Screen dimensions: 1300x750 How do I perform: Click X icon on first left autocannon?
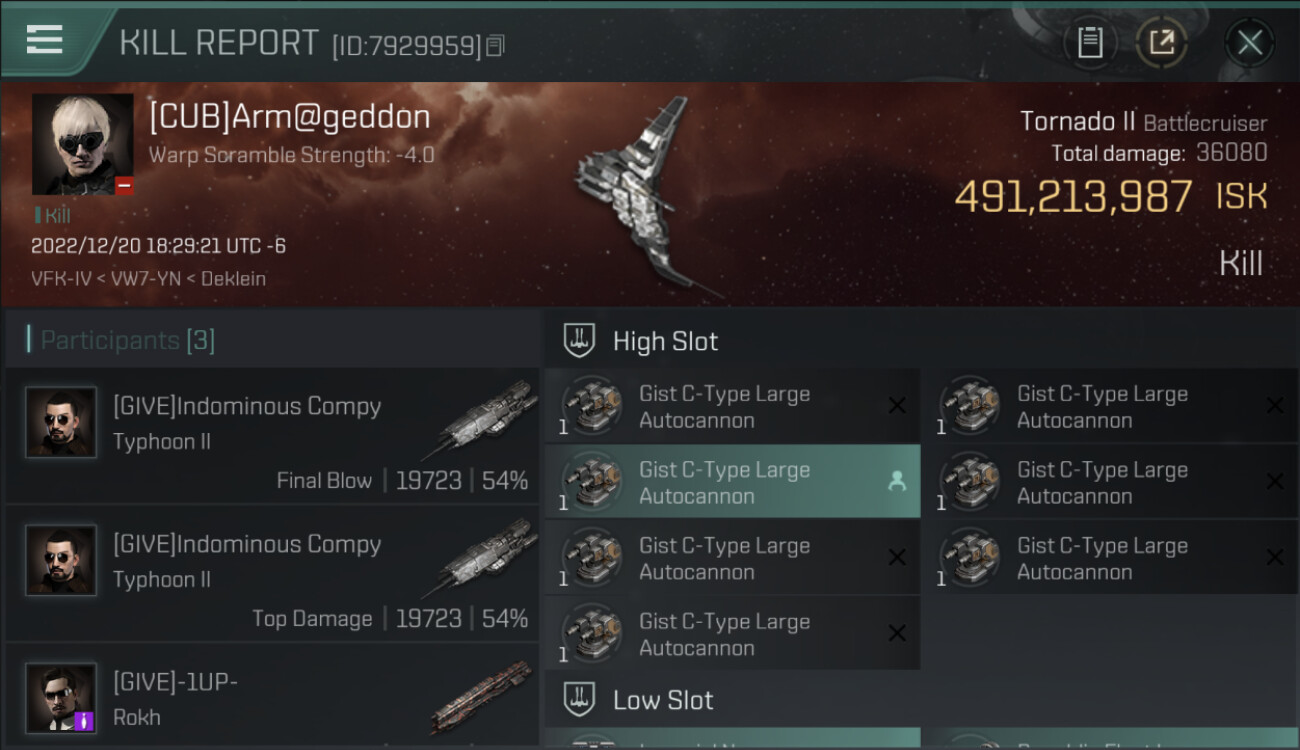897,405
